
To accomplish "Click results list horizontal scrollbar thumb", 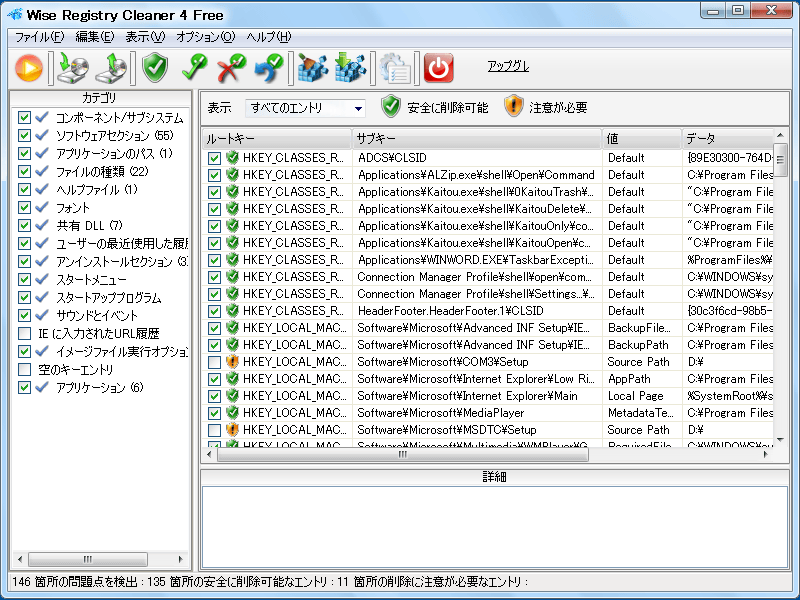I will (403, 454).
